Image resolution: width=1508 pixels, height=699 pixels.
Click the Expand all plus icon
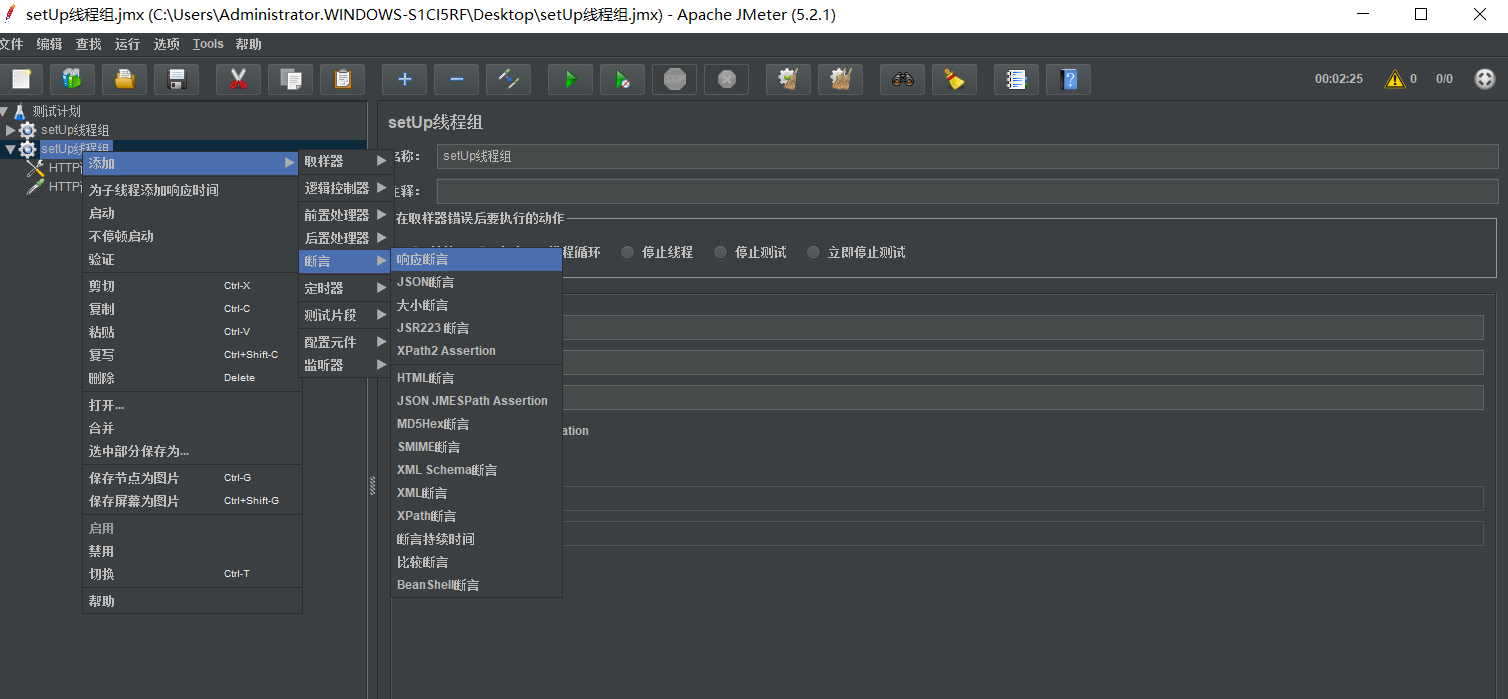404,79
